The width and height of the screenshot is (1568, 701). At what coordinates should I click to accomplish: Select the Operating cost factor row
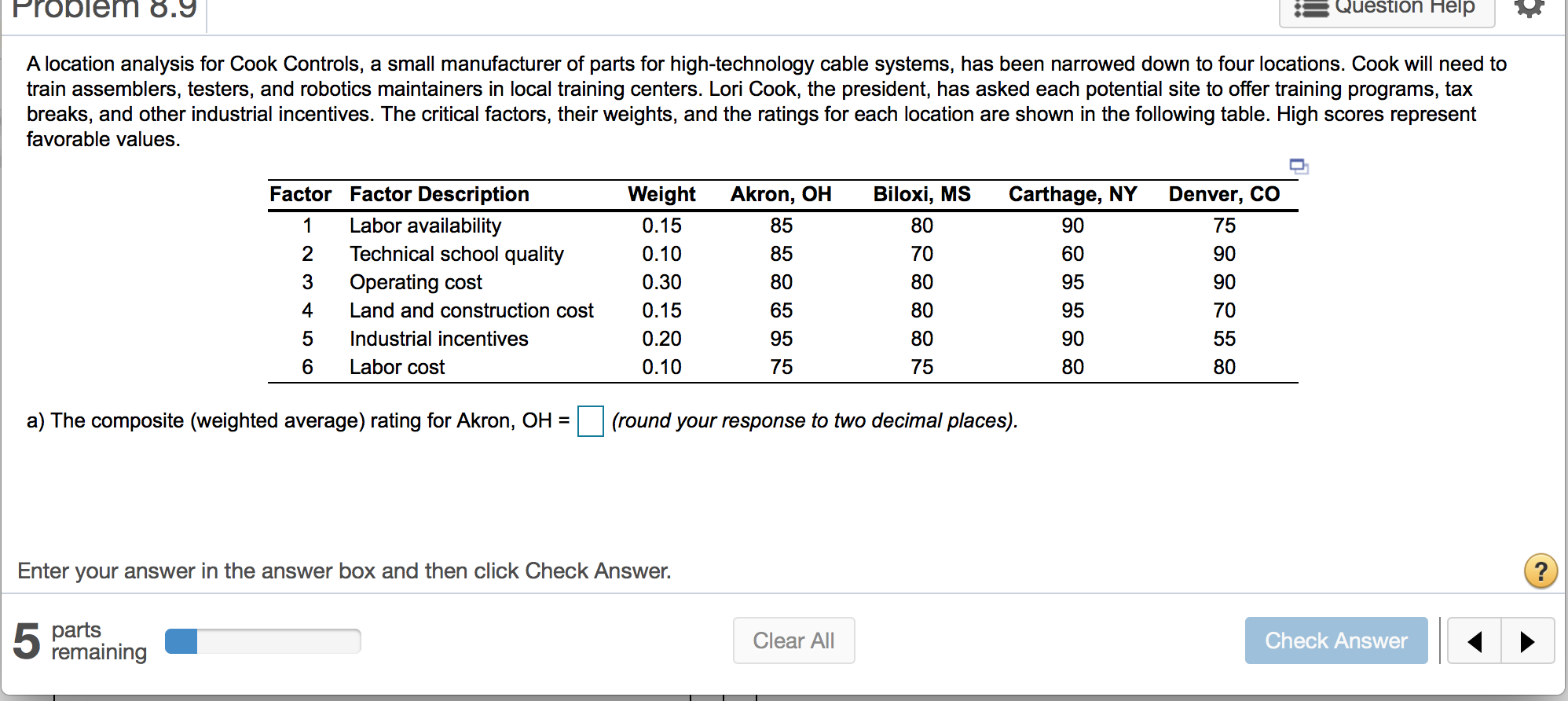(x=416, y=282)
